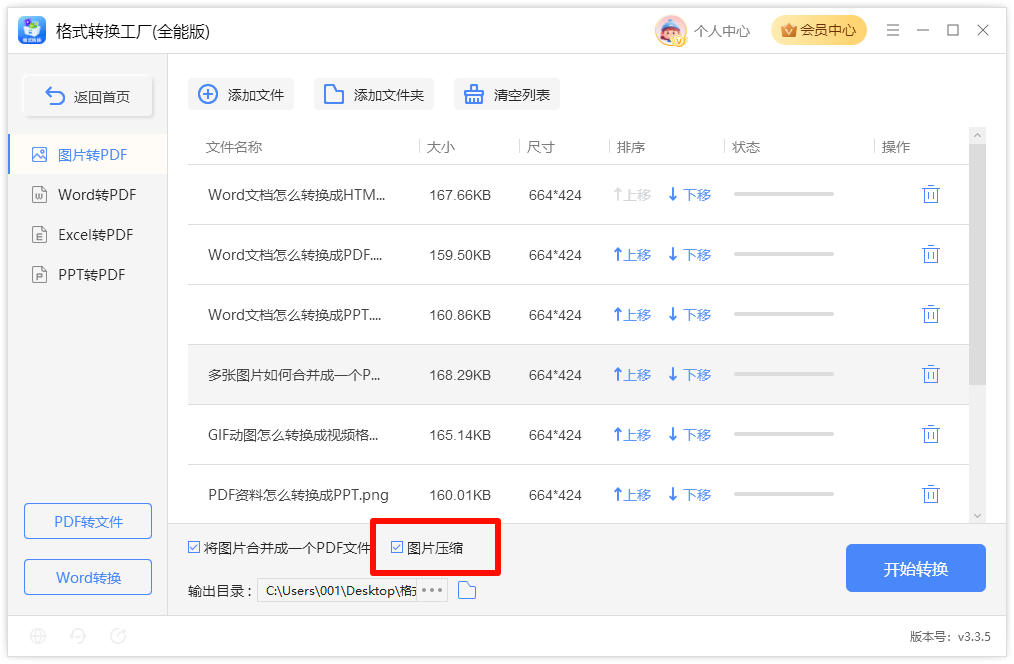1014x664 pixels.
Task: Click scrollbar up arrow of file list
Action: pos(977,135)
